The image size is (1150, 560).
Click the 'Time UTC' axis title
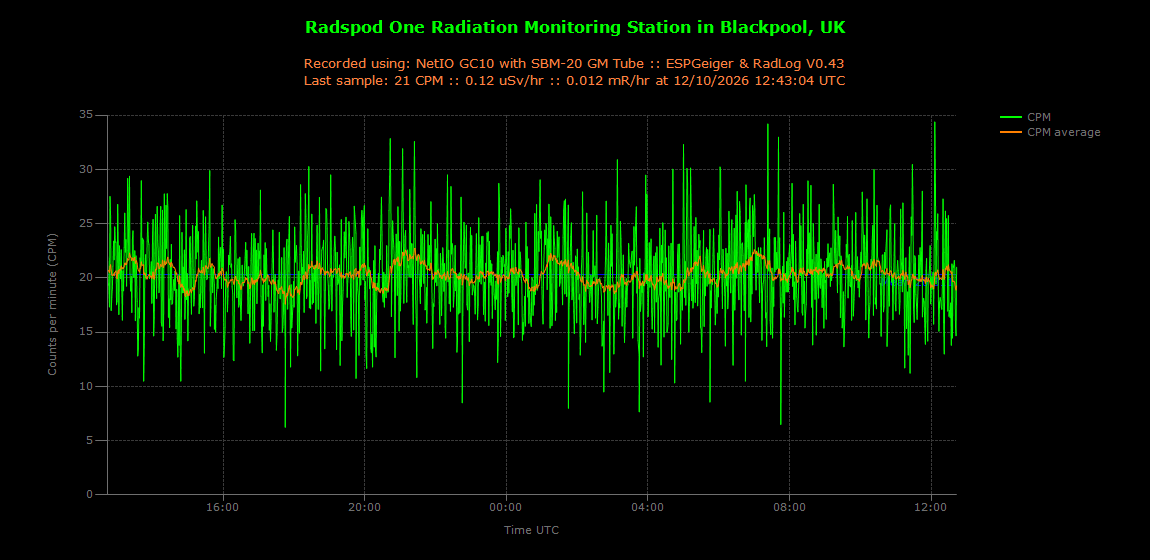(x=531, y=529)
